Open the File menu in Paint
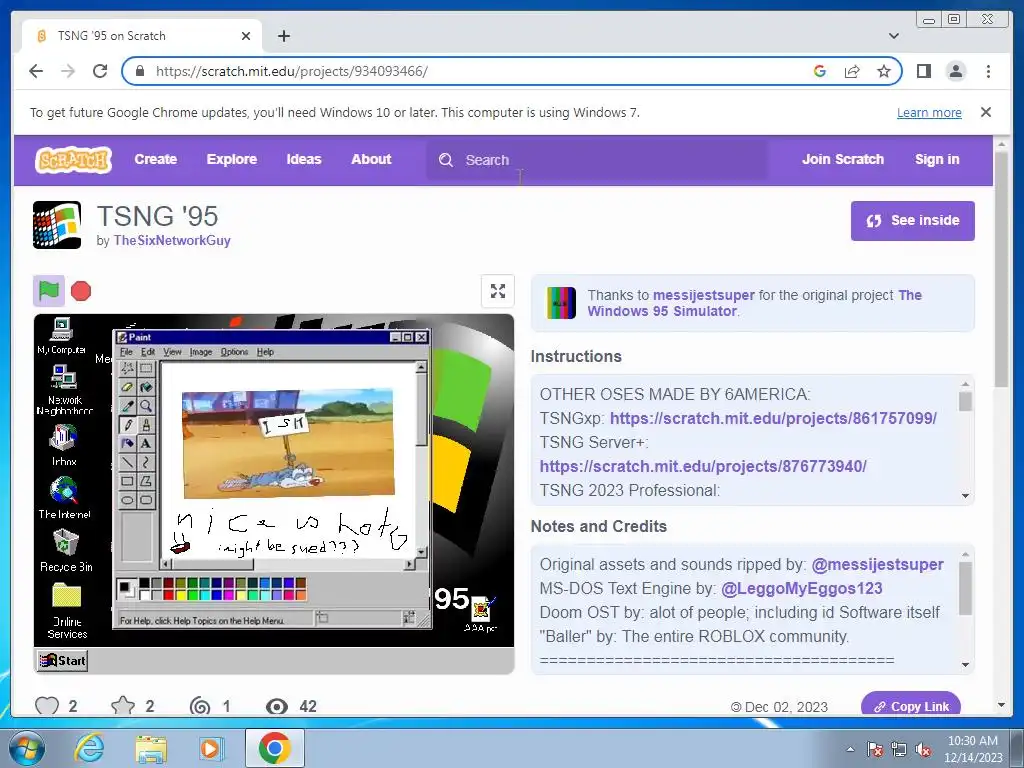The width and height of the screenshot is (1024, 768). tap(126, 352)
